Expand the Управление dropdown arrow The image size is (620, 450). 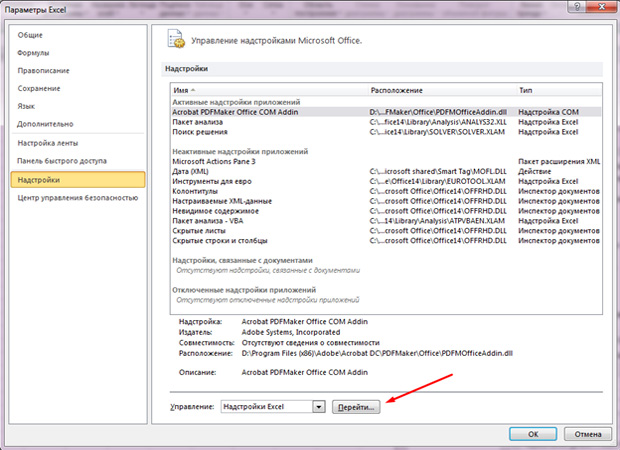(319, 407)
